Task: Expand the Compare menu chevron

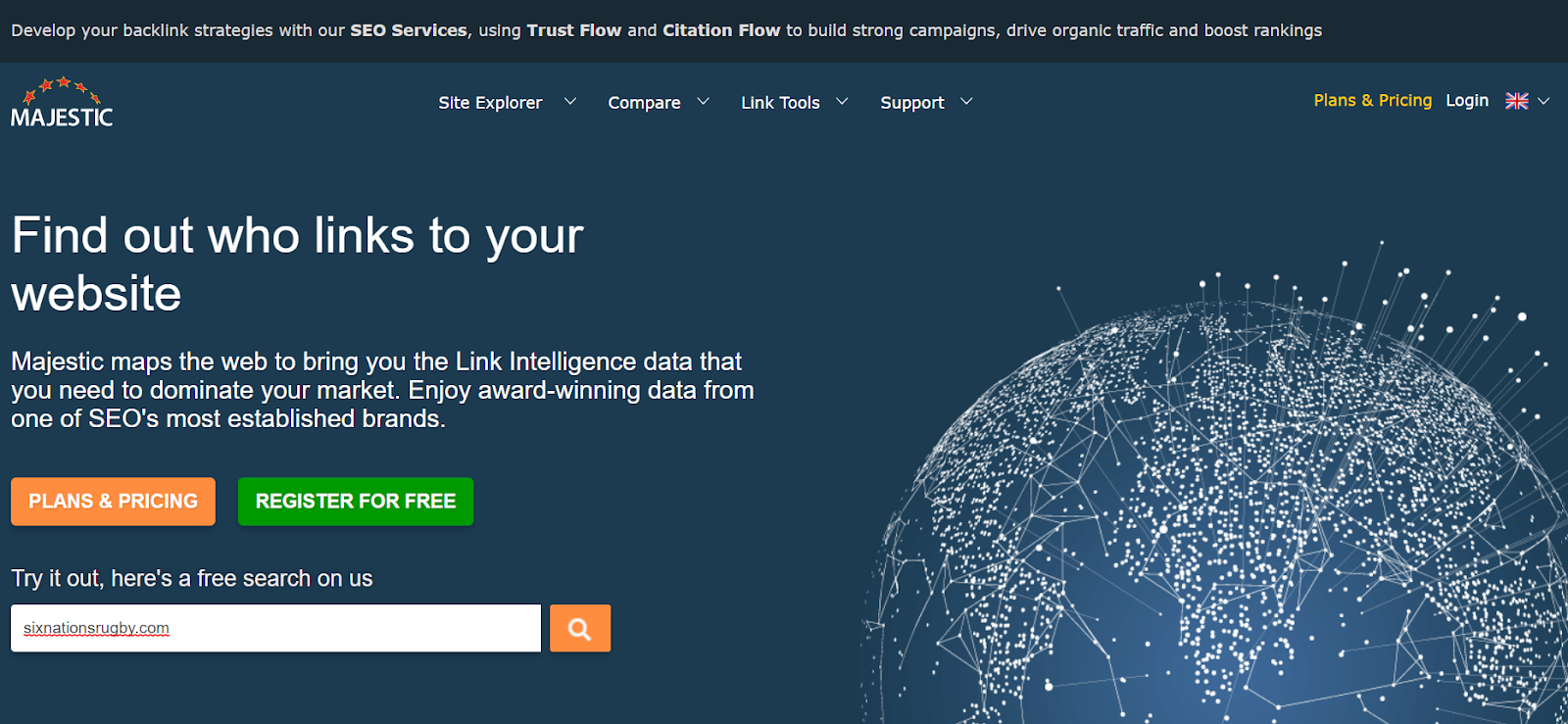Action: click(x=703, y=101)
